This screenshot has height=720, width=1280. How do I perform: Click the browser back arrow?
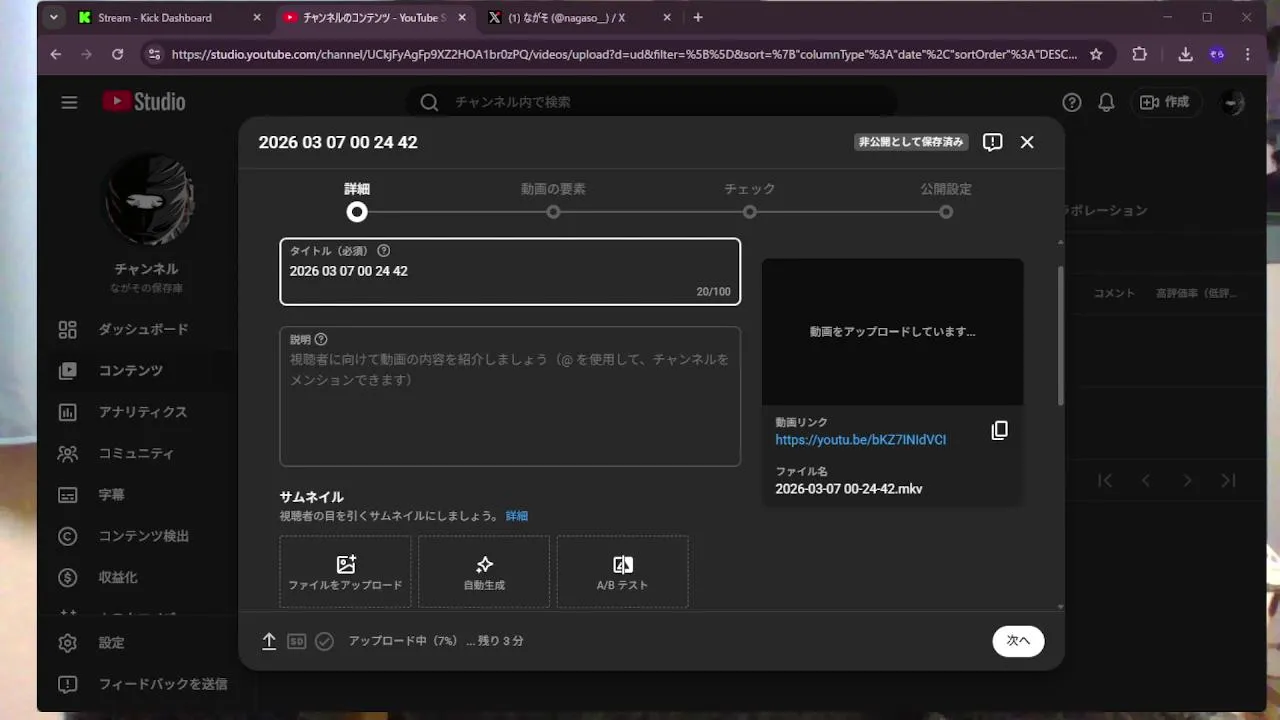pyautogui.click(x=55, y=55)
